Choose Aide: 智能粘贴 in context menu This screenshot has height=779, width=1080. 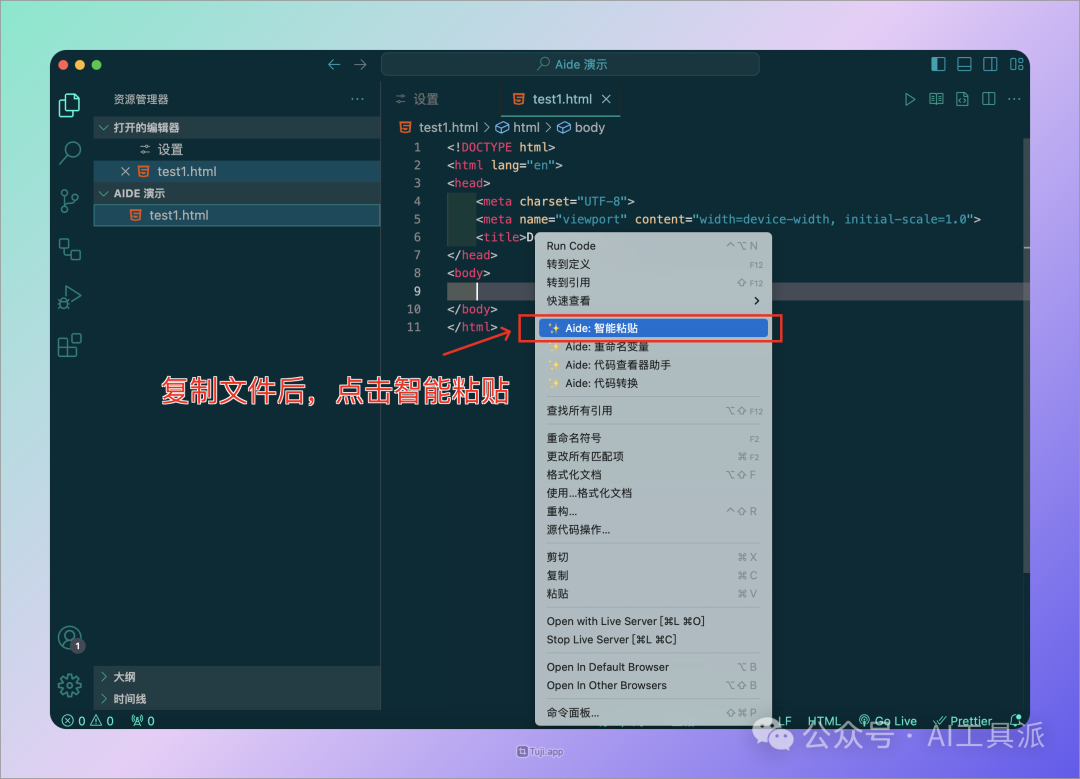(653, 329)
